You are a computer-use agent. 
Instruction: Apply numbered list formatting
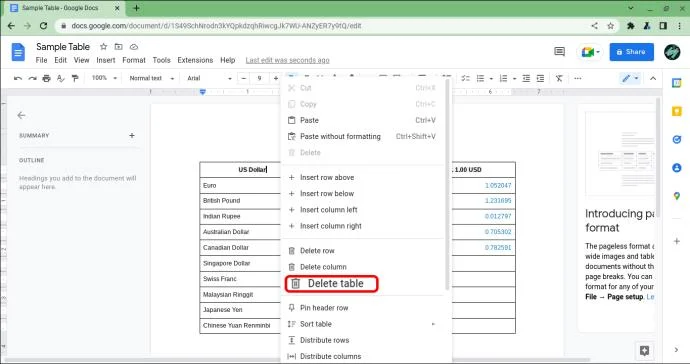(503, 78)
